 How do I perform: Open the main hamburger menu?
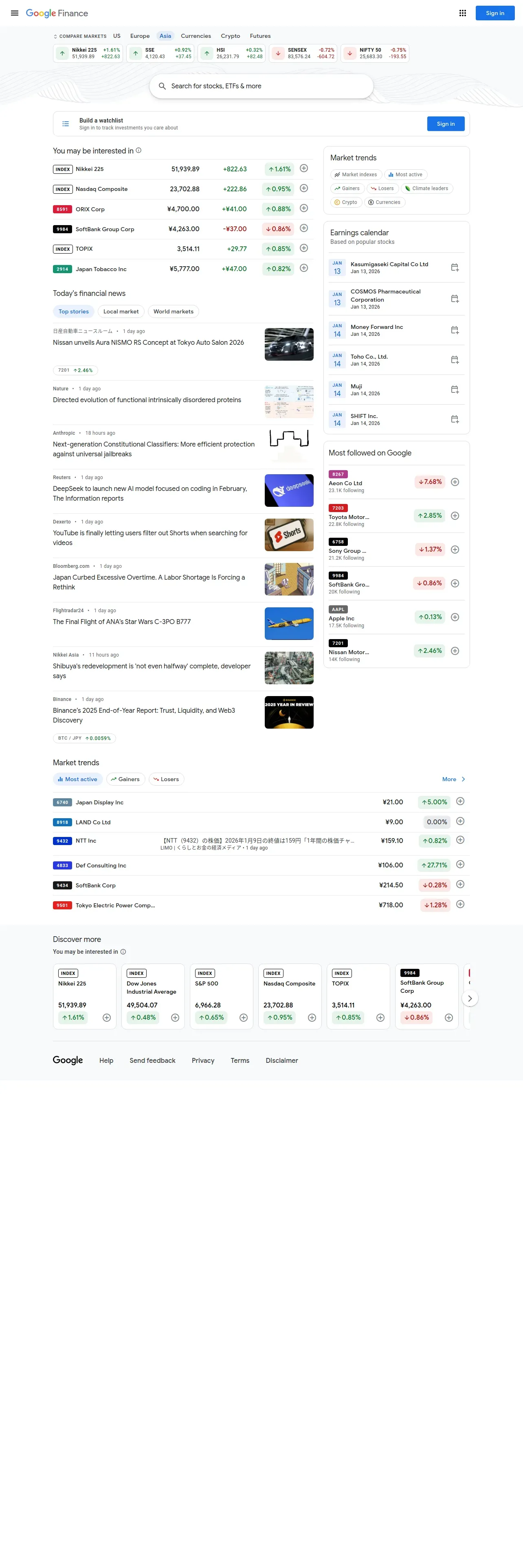click(15, 13)
